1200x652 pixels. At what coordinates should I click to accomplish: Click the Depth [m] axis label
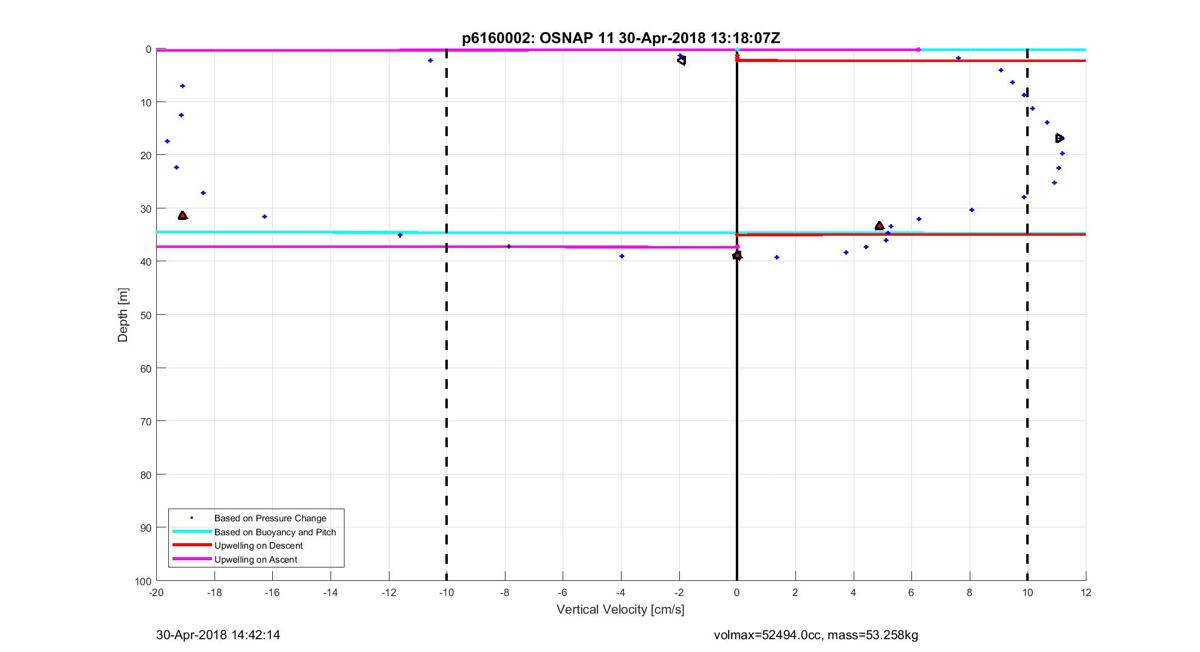coord(124,315)
